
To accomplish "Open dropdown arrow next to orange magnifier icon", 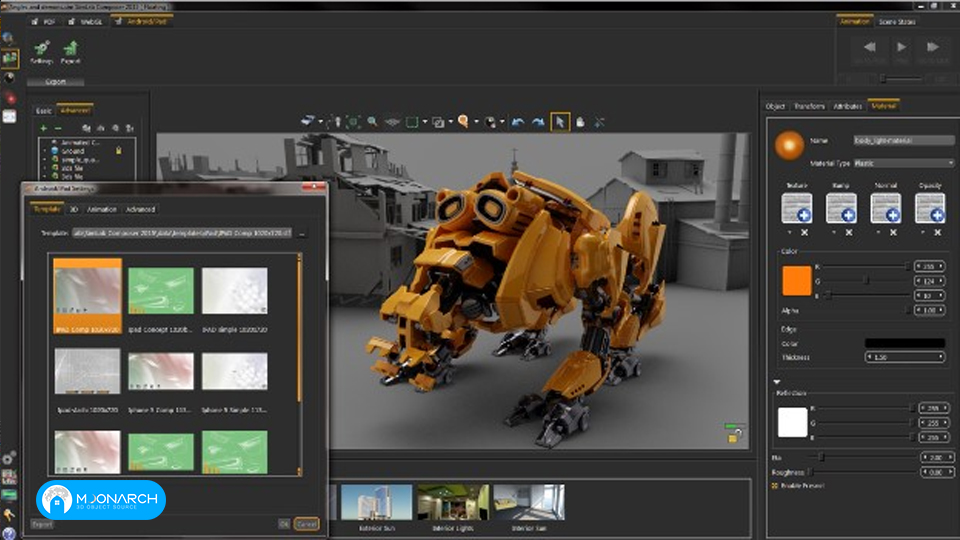I will pyautogui.click(x=476, y=122).
